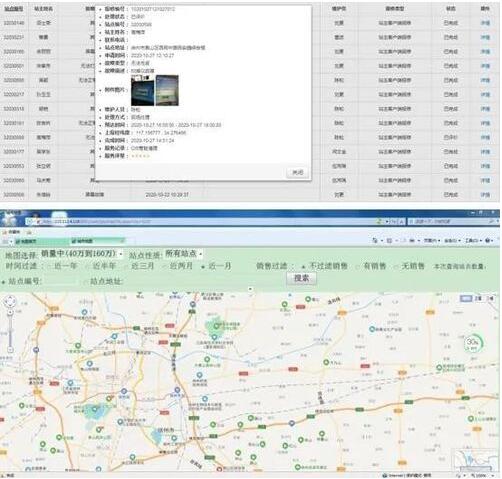Click the map zoom level slider
This screenshot has width=502, height=479.
[x=10, y=331]
